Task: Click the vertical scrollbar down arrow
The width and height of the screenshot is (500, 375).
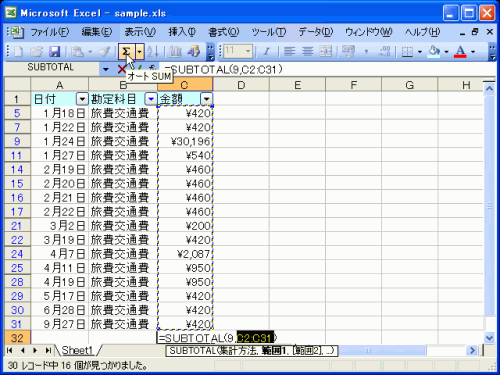Action: tap(489, 338)
